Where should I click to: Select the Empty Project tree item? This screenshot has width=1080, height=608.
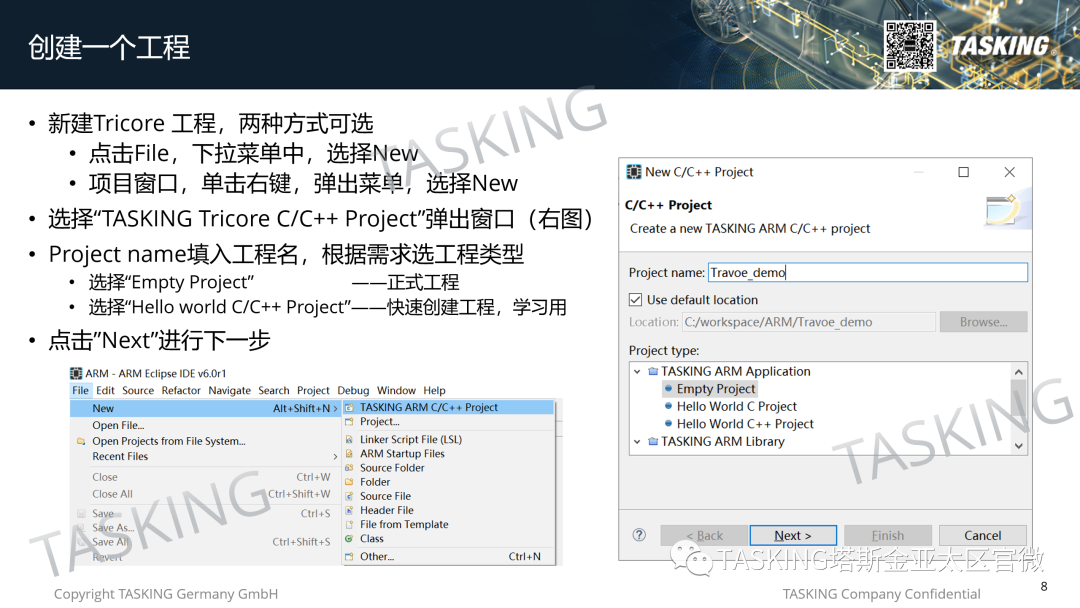(x=716, y=388)
